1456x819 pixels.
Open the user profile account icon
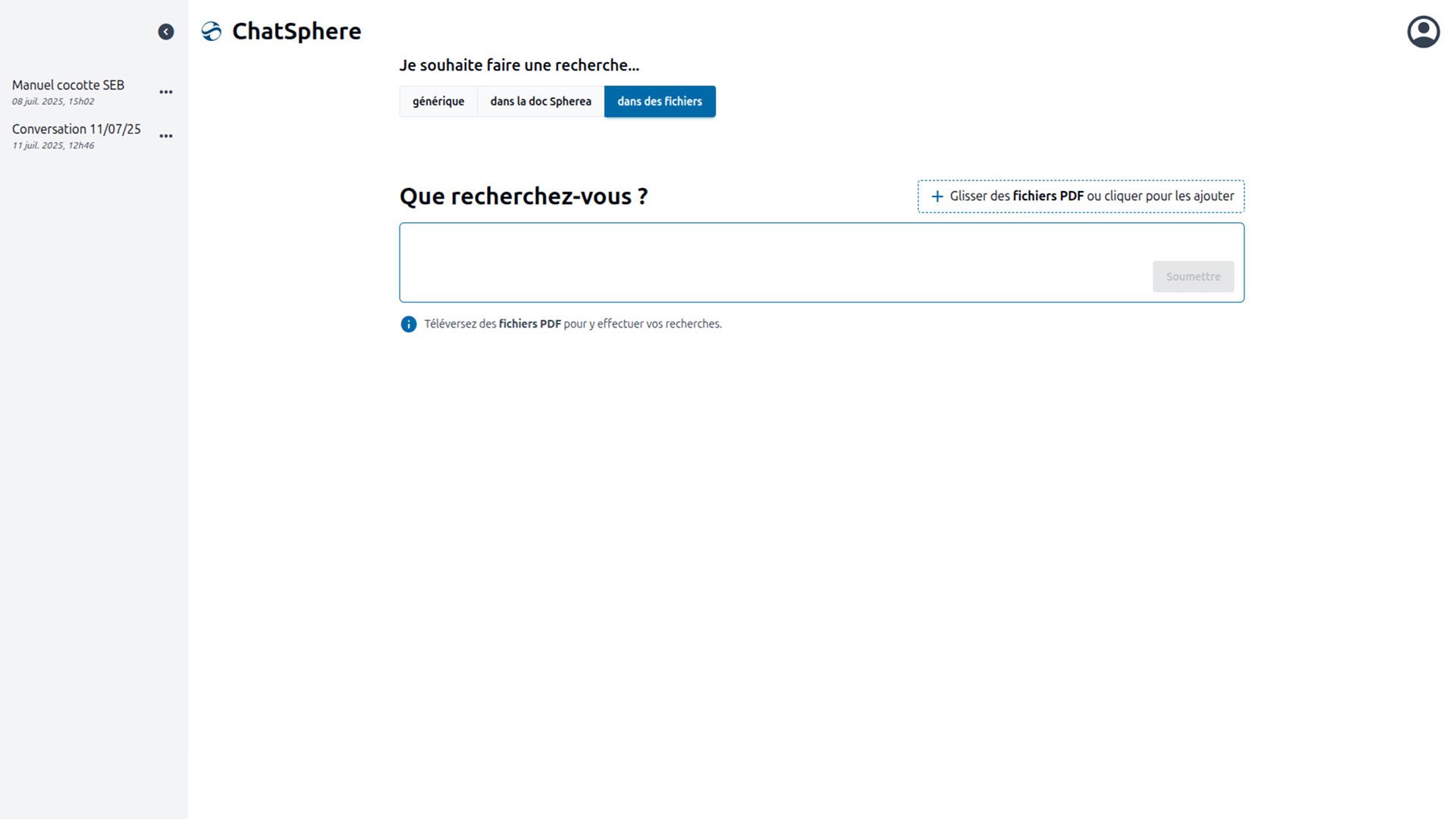coord(1423,32)
